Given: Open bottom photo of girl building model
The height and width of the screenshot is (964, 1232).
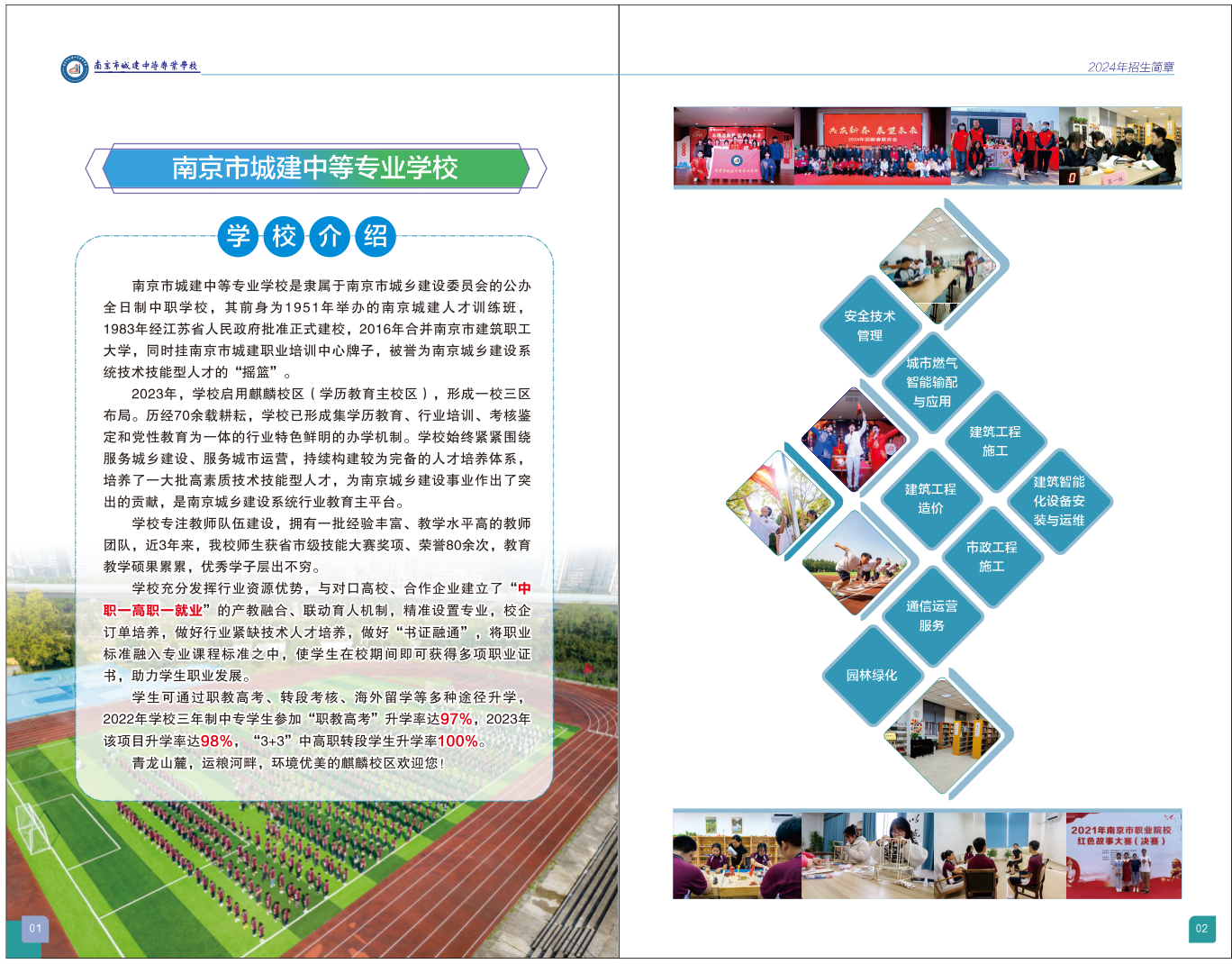Looking at the screenshot, I should [x=867, y=855].
